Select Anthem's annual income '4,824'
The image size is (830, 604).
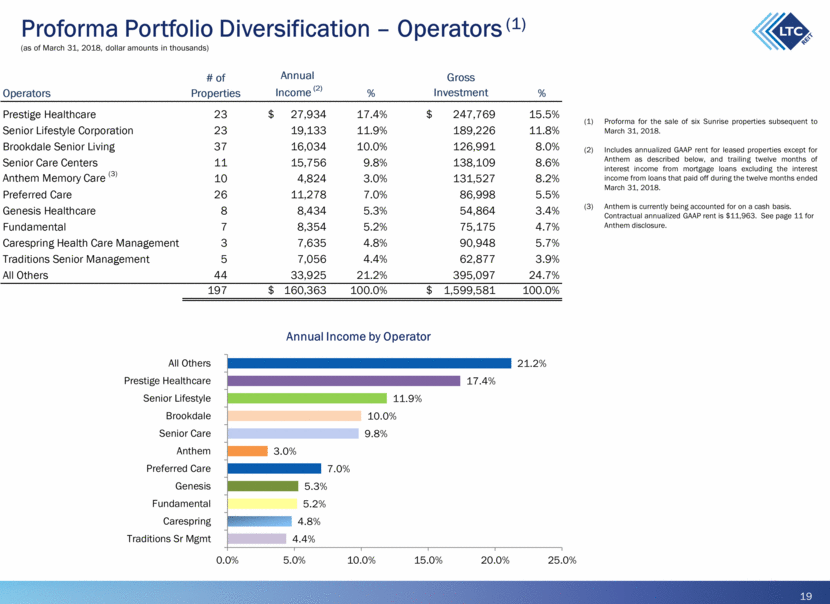click(x=311, y=178)
